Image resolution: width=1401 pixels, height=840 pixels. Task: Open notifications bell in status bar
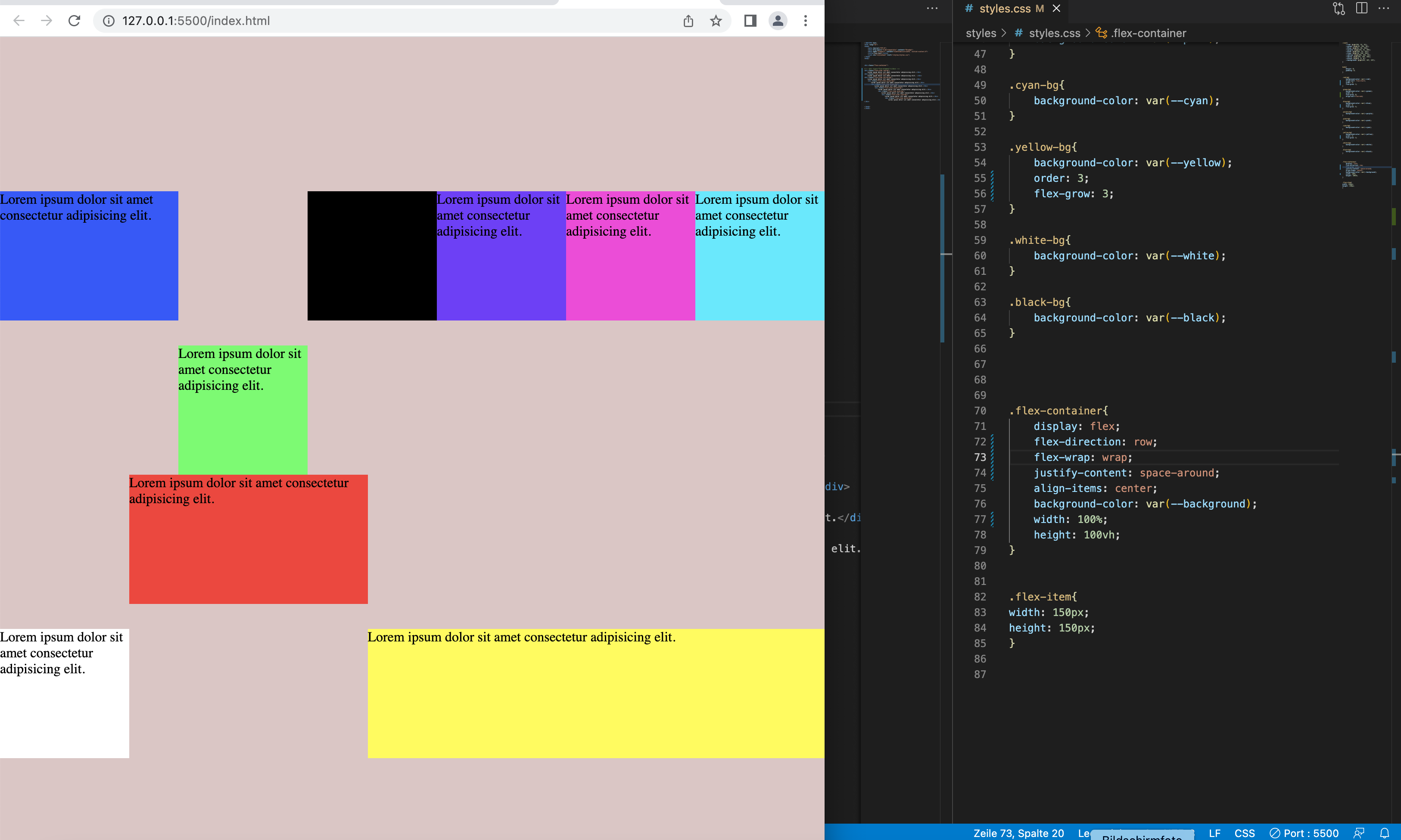point(1385,833)
